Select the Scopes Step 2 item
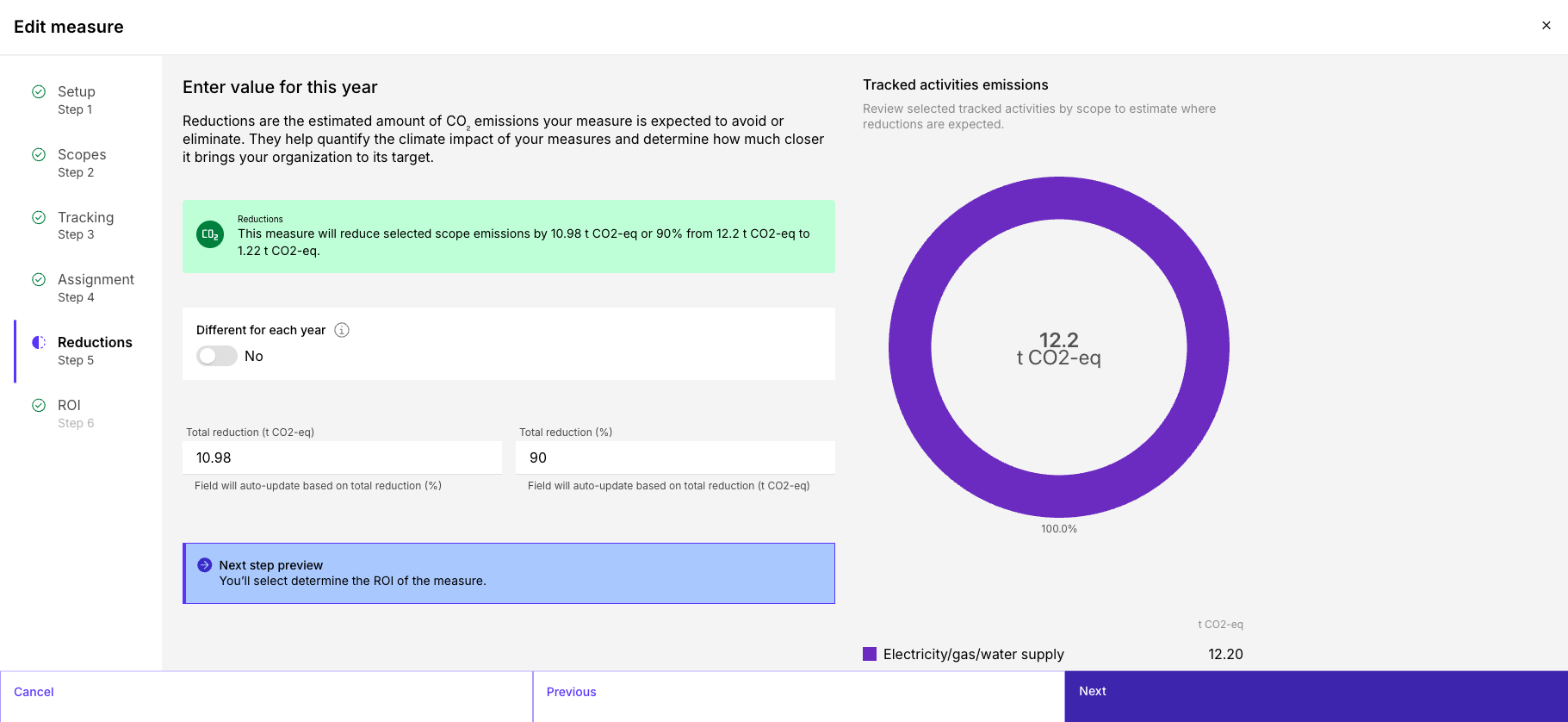 (81, 163)
